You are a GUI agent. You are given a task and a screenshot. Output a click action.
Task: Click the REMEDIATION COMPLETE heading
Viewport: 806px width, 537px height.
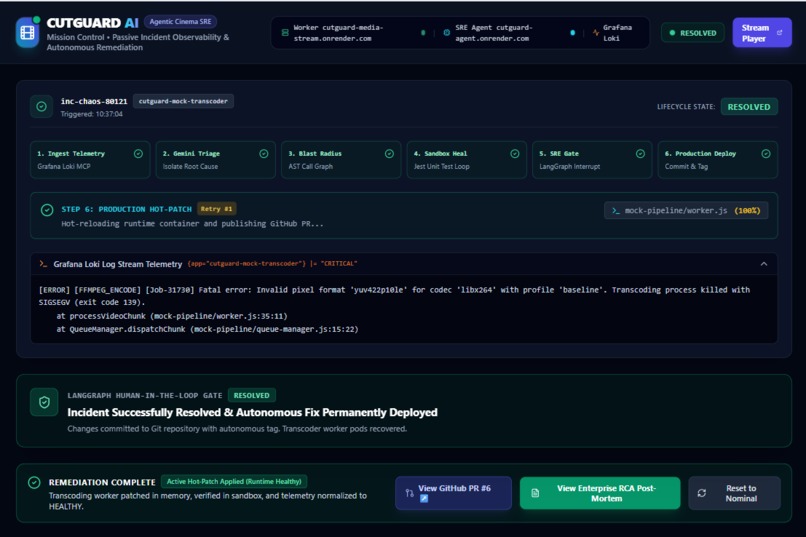(x=102, y=483)
